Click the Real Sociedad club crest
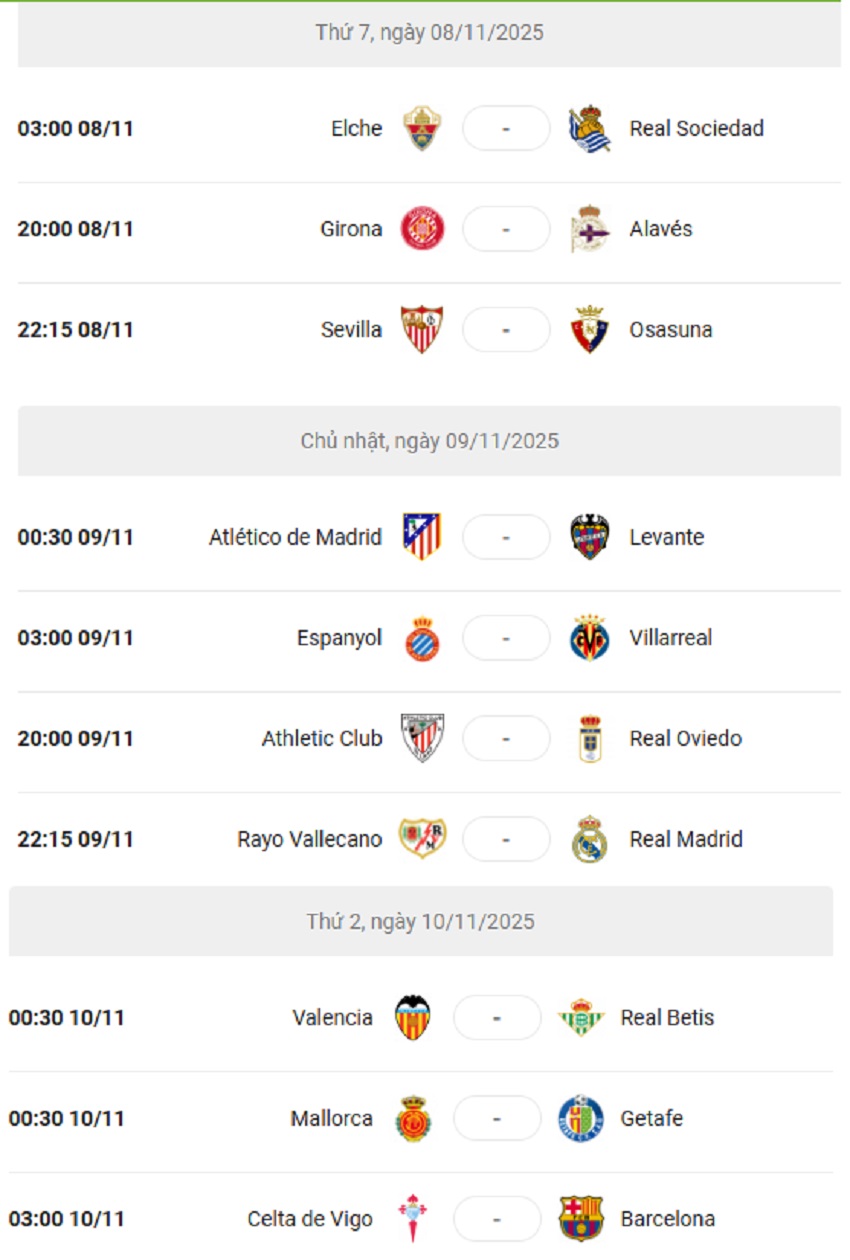The image size is (850, 1260). tap(590, 129)
